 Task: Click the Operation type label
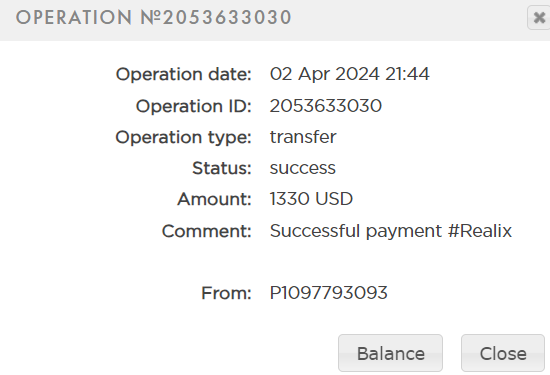(x=183, y=137)
